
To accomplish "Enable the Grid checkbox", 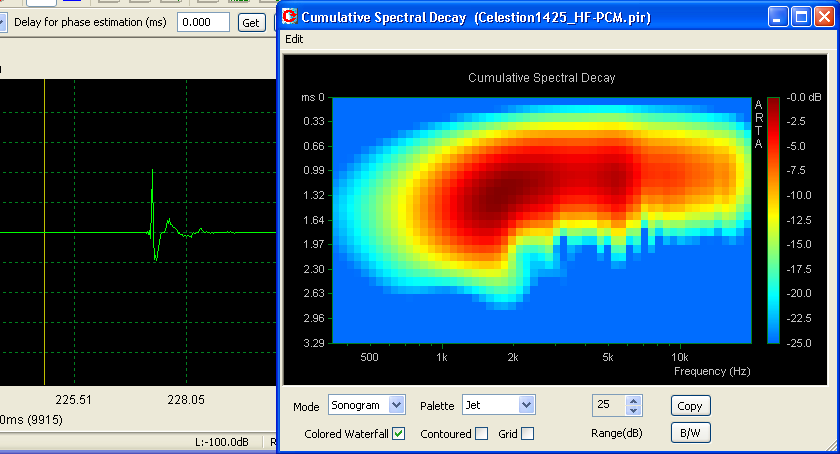I will pyautogui.click(x=528, y=434).
